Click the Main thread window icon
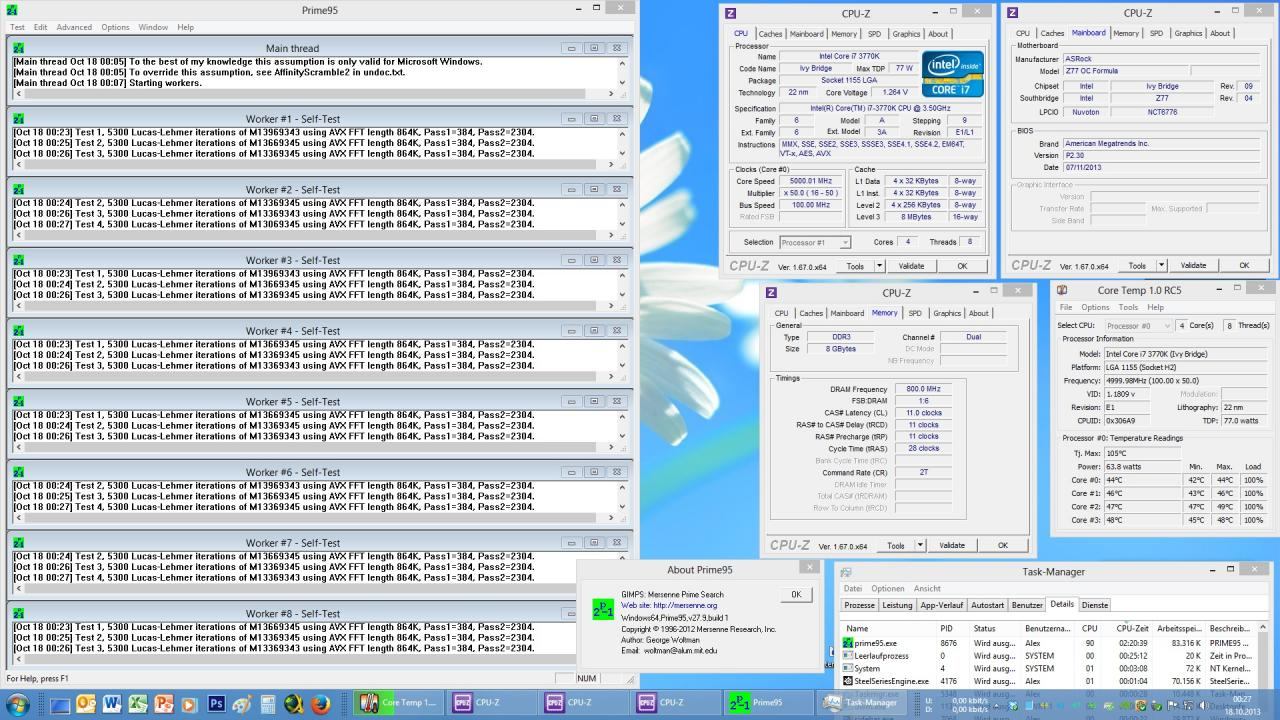Image resolution: width=1280 pixels, height=720 pixels. tap(18, 48)
